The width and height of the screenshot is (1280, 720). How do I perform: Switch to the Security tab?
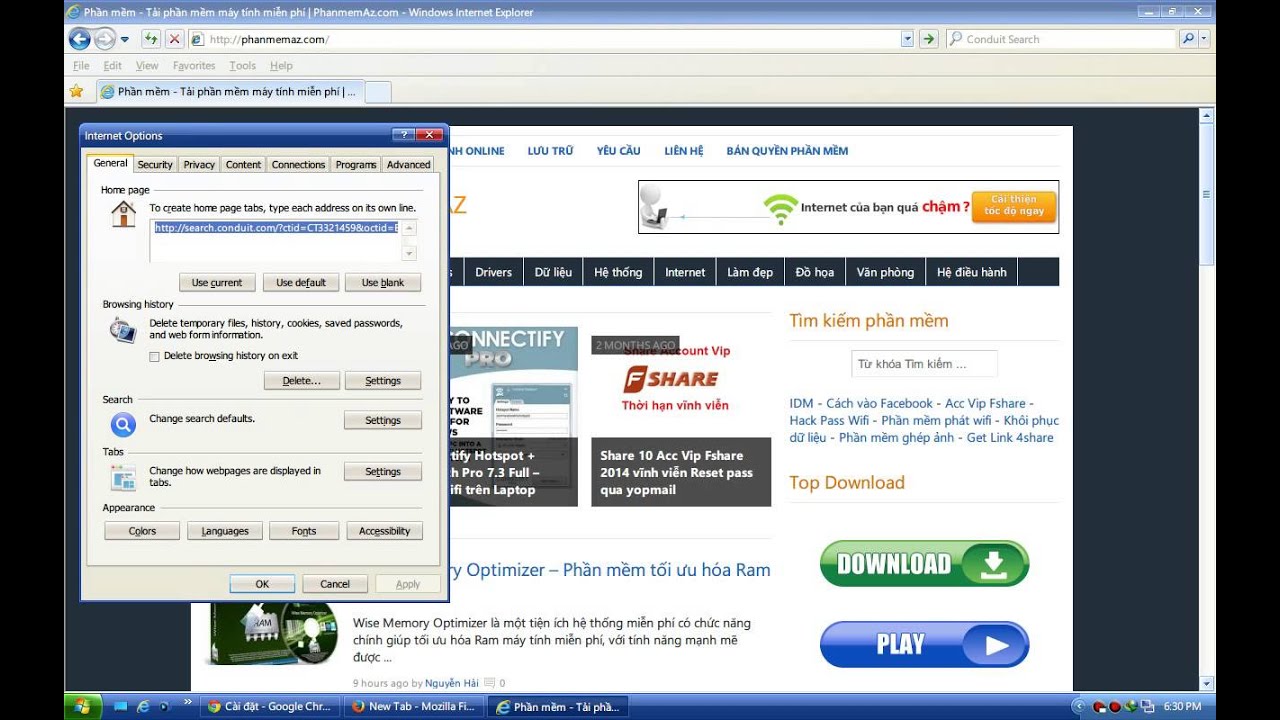(155, 165)
